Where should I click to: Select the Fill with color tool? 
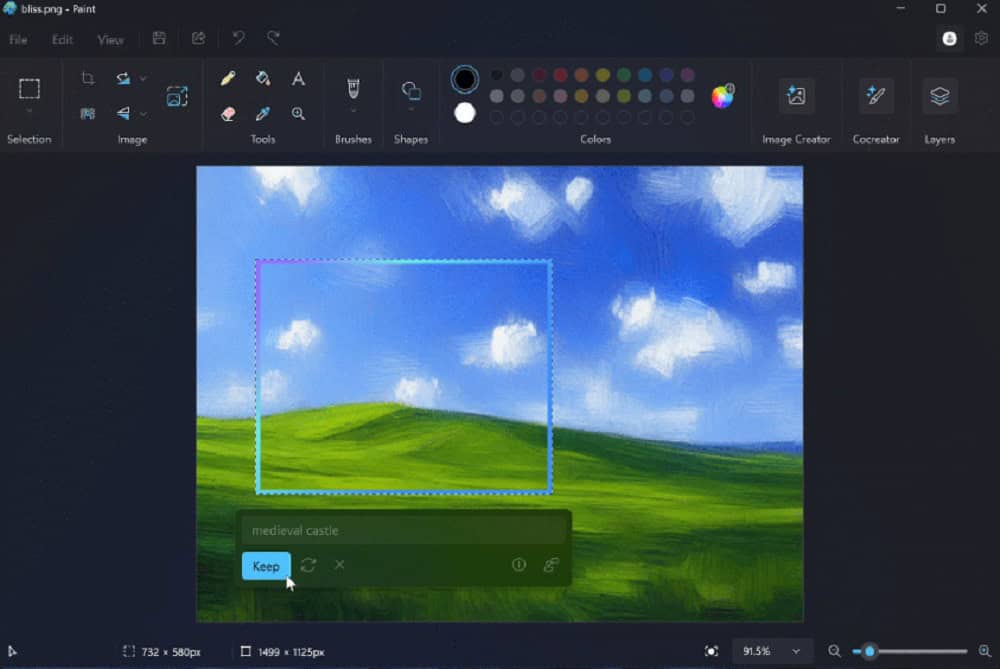[262, 78]
